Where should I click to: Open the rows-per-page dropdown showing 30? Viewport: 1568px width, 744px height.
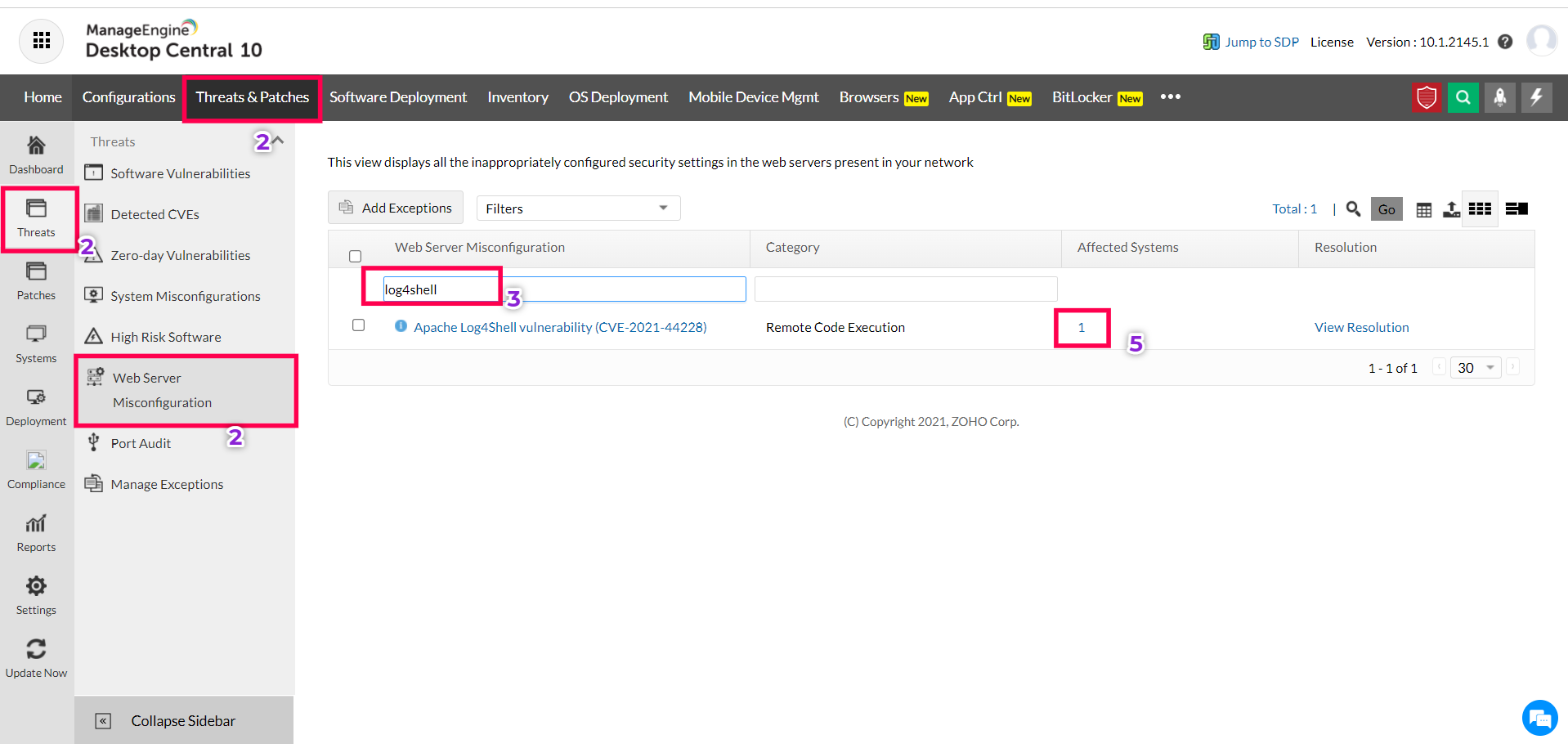tap(1476, 368)
